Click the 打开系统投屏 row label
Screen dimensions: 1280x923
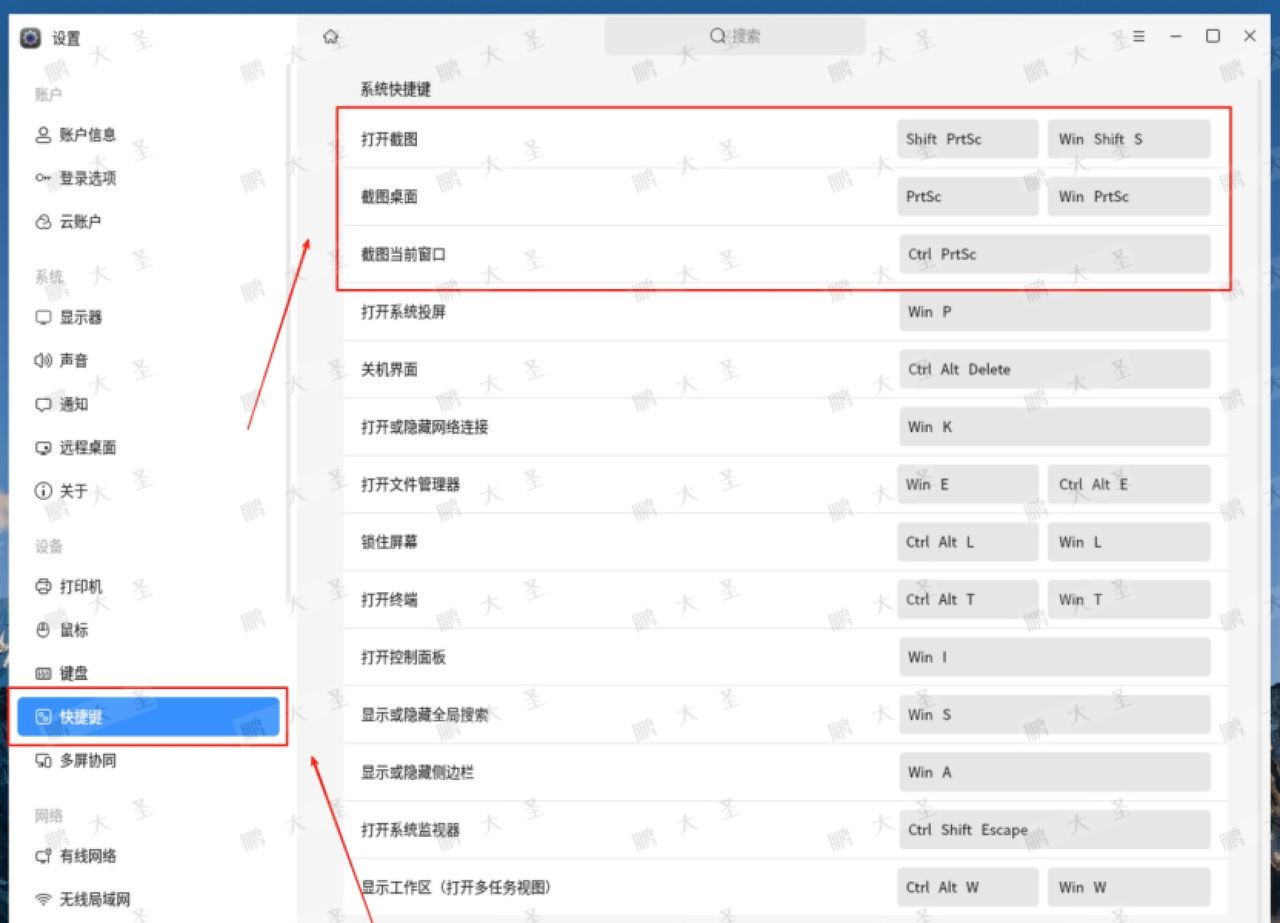coord(403,312)
